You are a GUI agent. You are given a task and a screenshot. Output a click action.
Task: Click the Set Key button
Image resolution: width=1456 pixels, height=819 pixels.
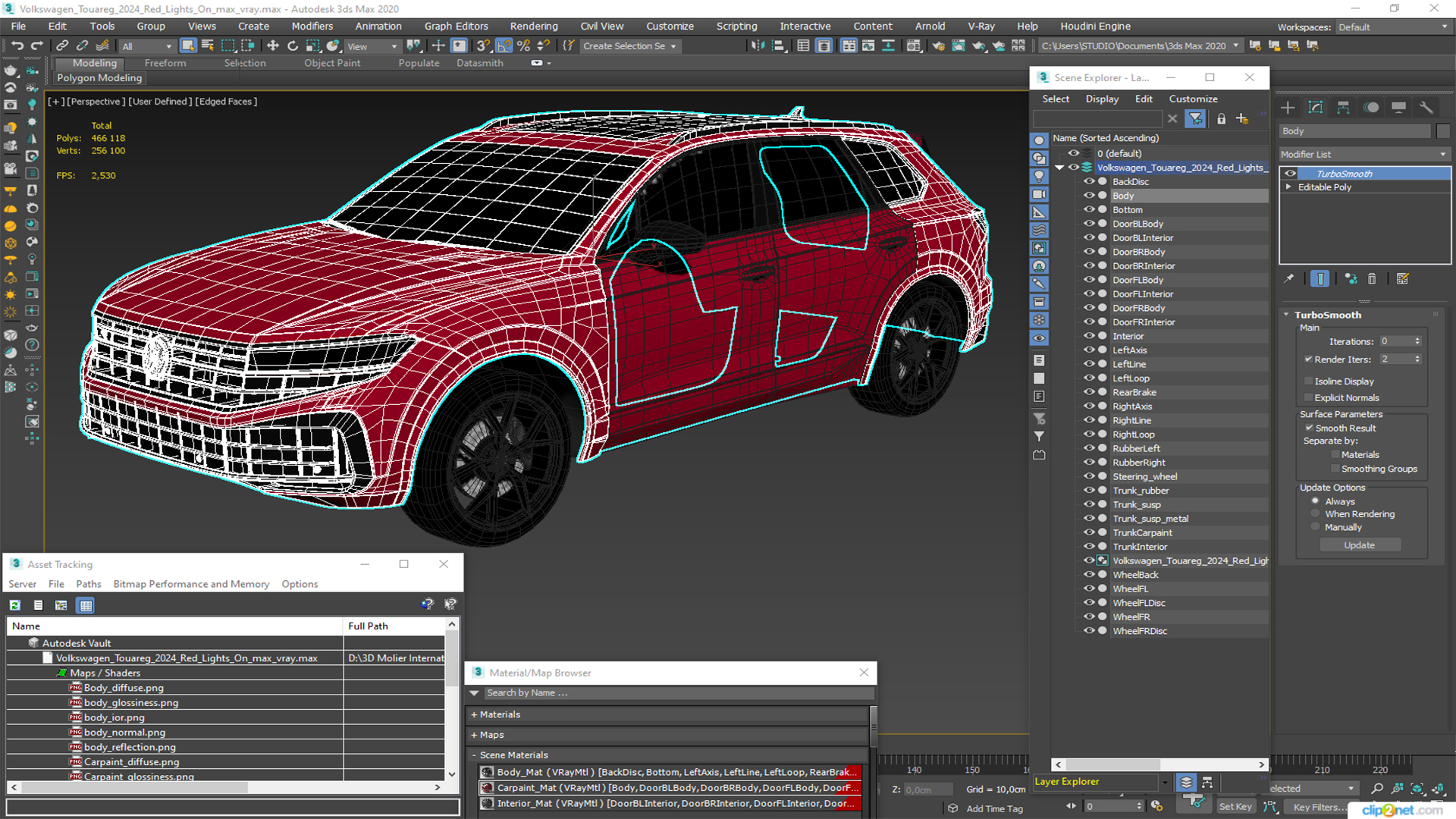tap(1235, 807)
